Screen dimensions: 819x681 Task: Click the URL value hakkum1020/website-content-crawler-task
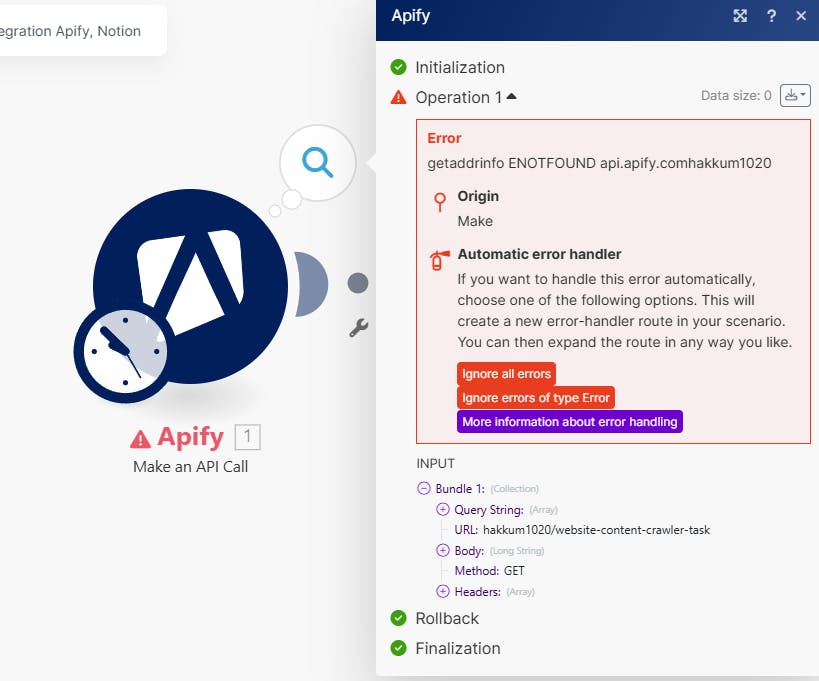coord(596,530)
